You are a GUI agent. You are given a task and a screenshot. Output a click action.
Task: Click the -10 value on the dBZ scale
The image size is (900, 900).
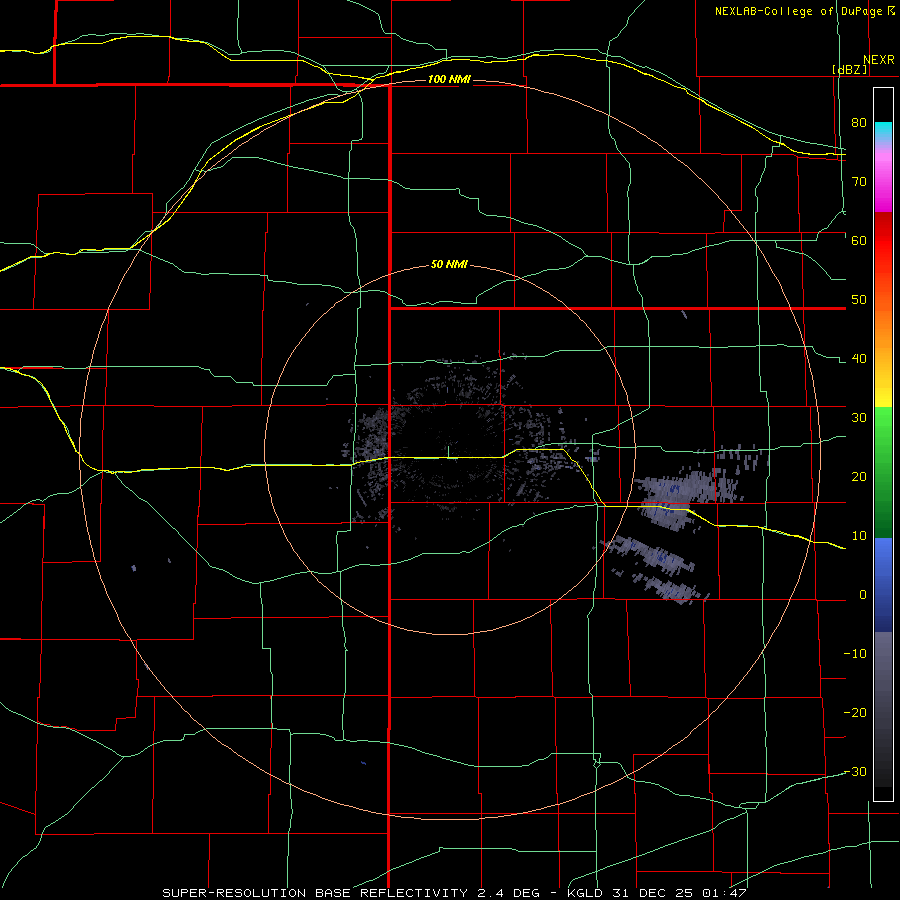(855, 654)
